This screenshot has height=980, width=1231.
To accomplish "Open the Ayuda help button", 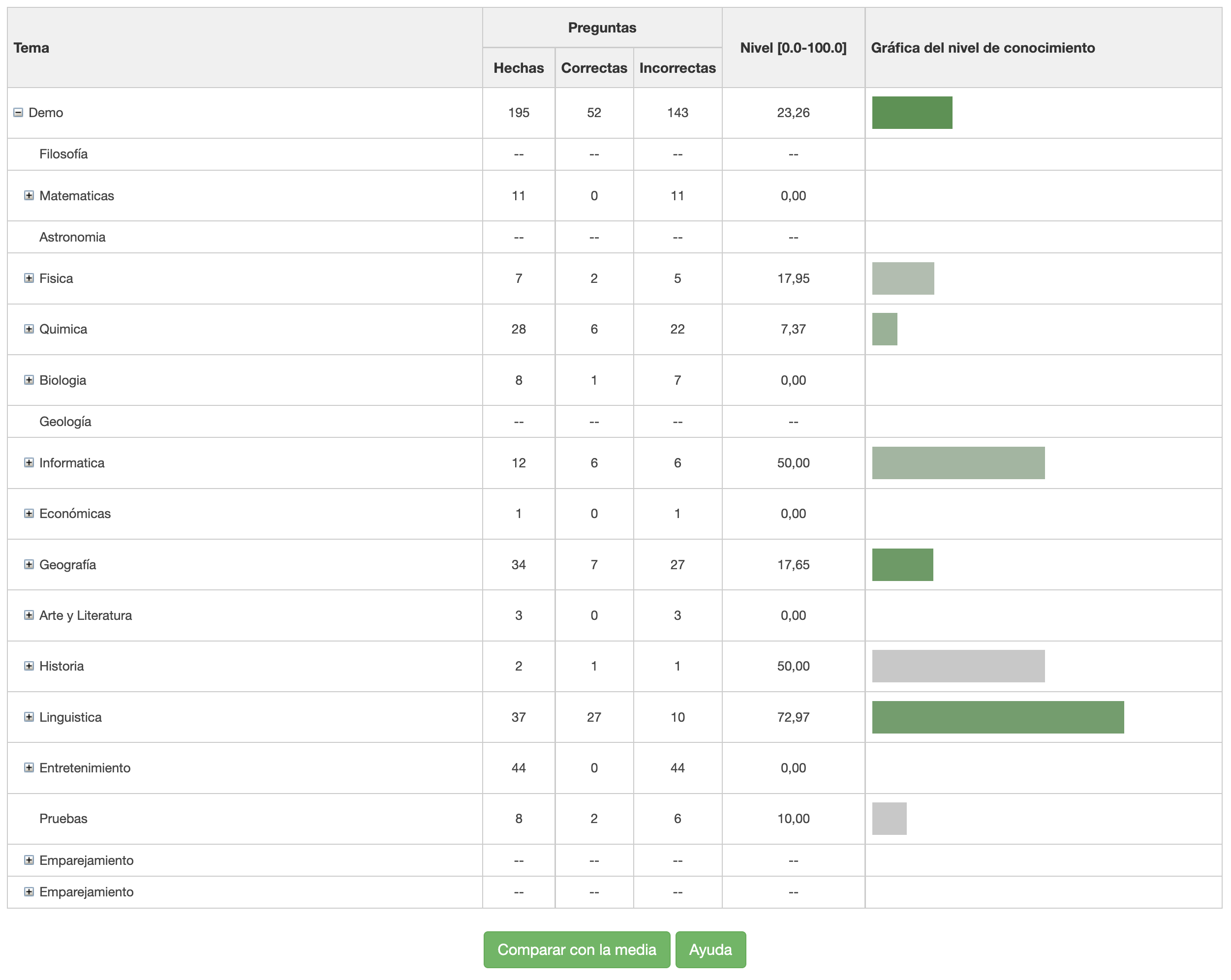I will point(710,950).
